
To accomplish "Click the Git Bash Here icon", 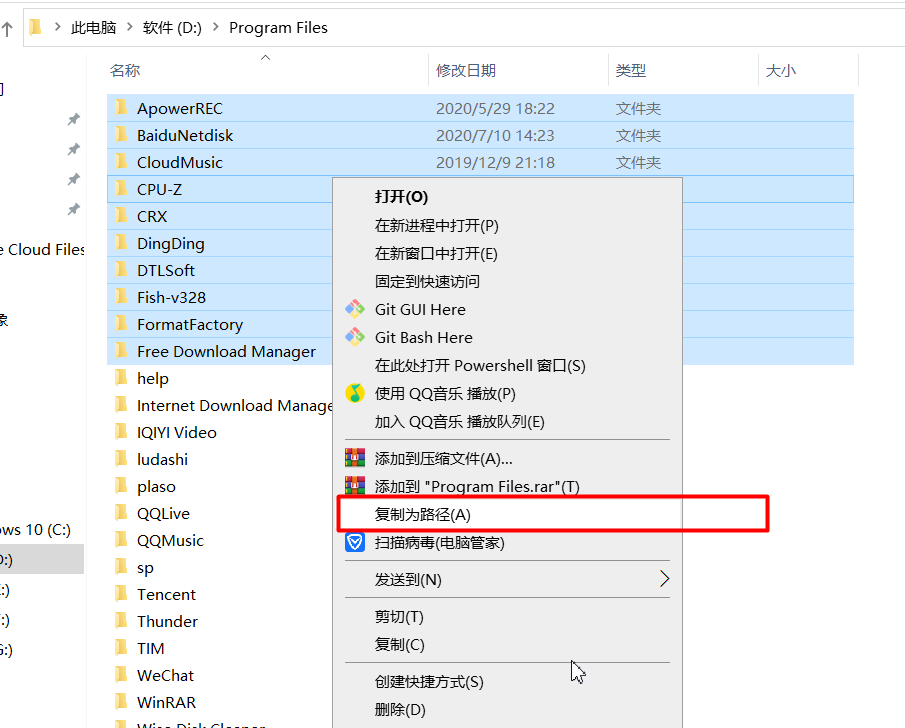I will (x=354, y=337).
